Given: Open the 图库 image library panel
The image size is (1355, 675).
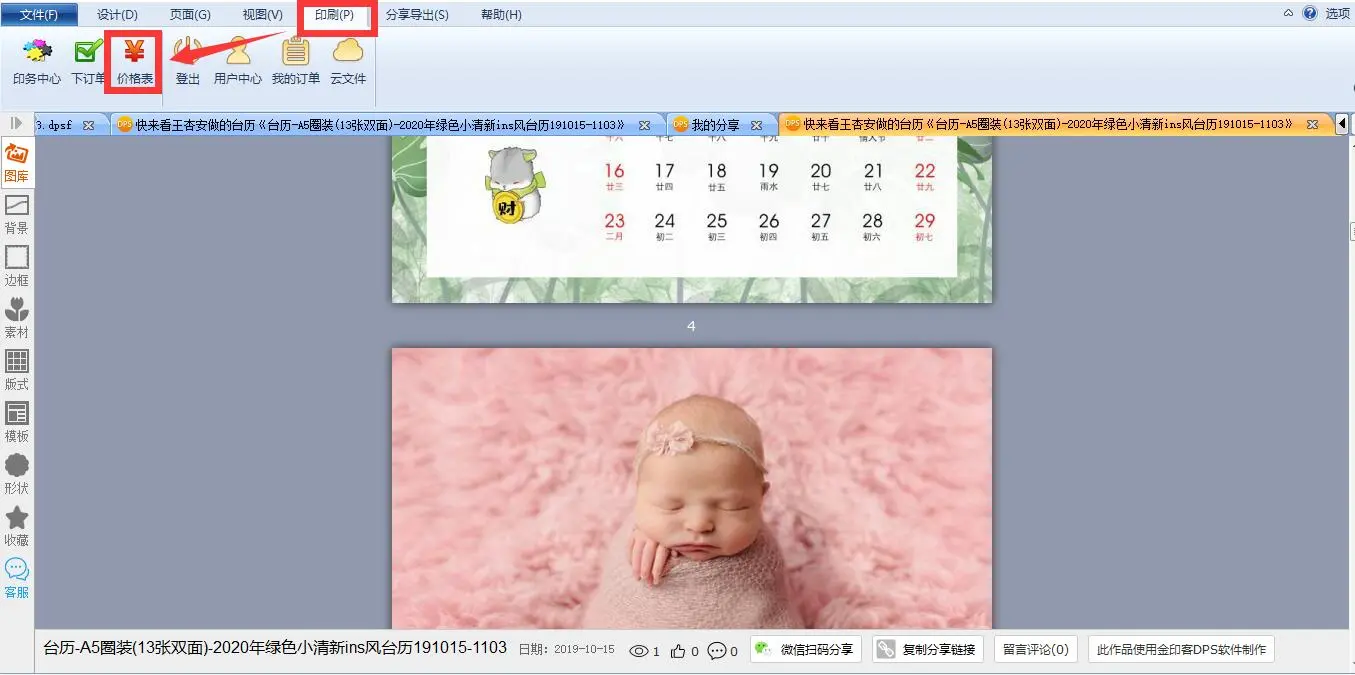Looking at the screenshot, I should (x=17, y=164).
